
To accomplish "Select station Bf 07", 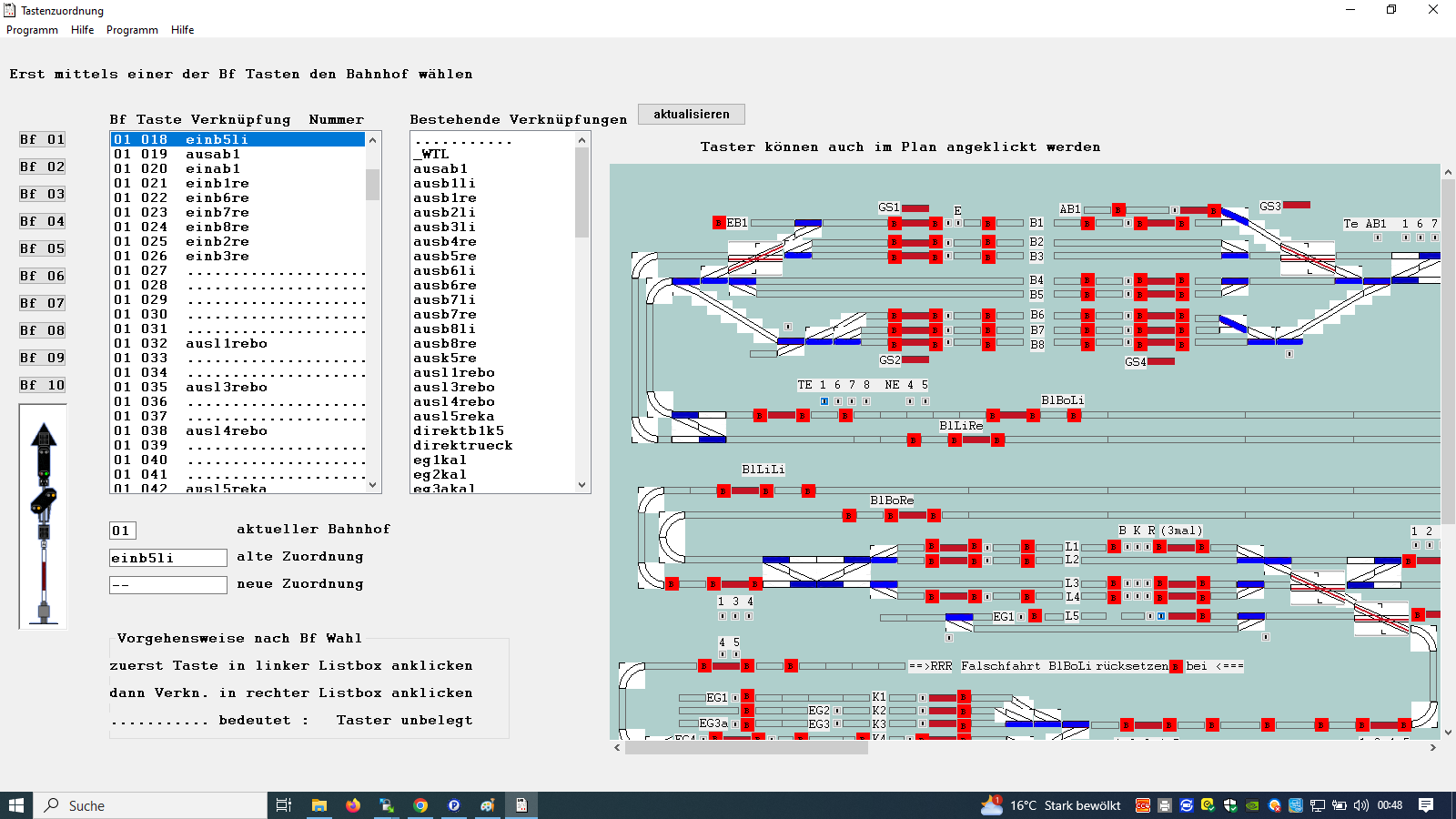I will pyautogui.click(x=43, y=303).
